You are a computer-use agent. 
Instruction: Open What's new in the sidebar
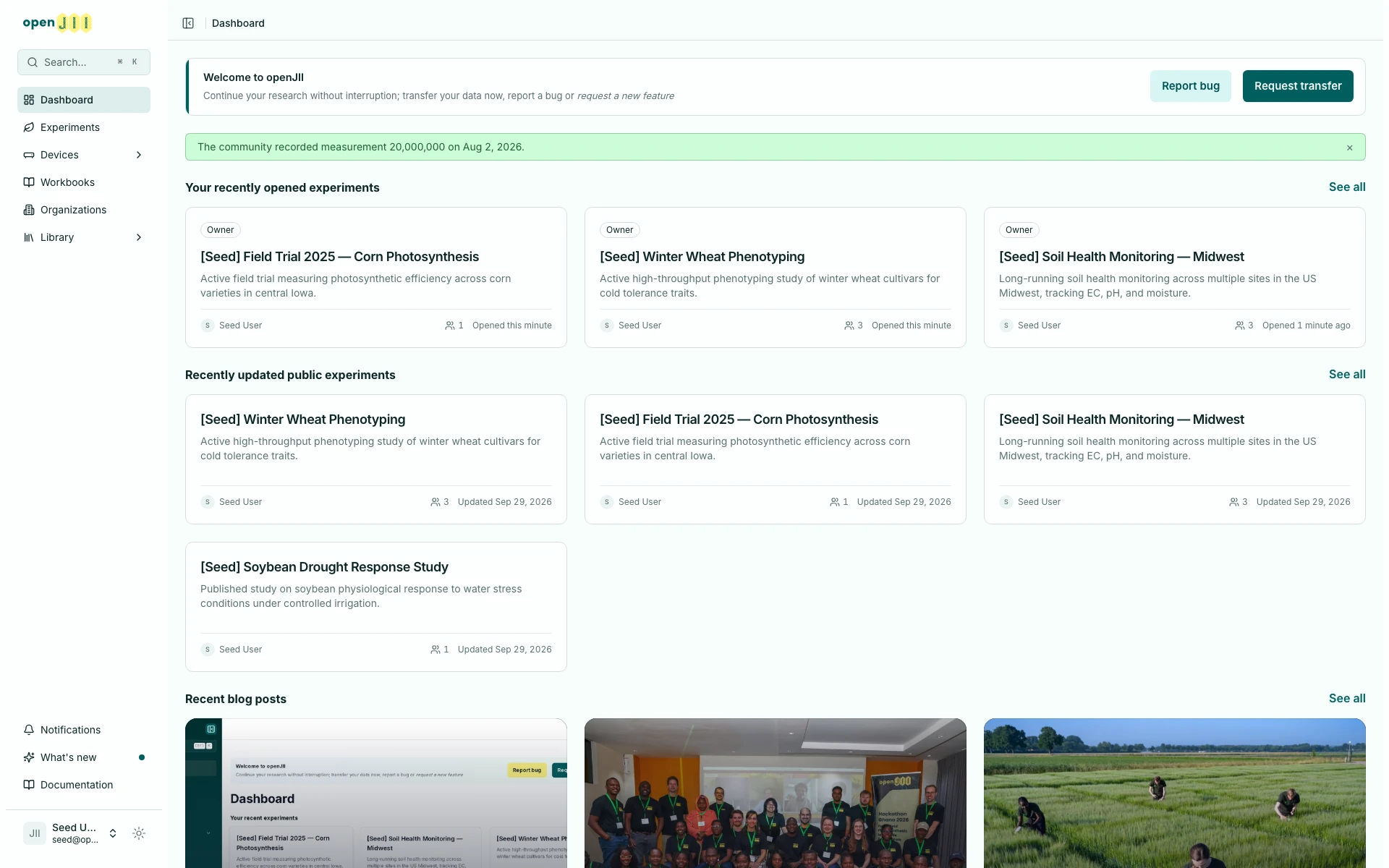point(84,757)
